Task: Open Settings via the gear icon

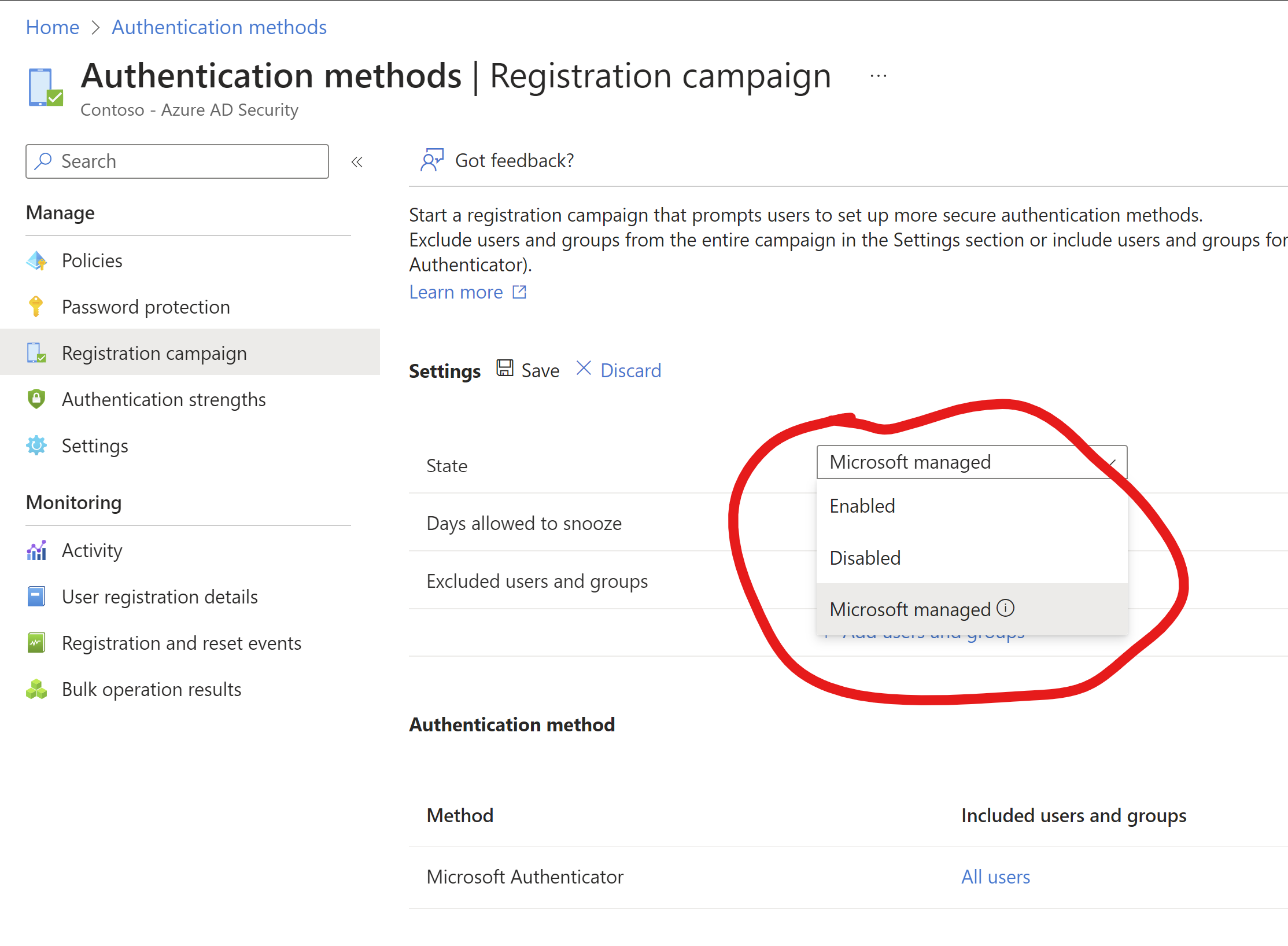Action: (x=36, y=446)
